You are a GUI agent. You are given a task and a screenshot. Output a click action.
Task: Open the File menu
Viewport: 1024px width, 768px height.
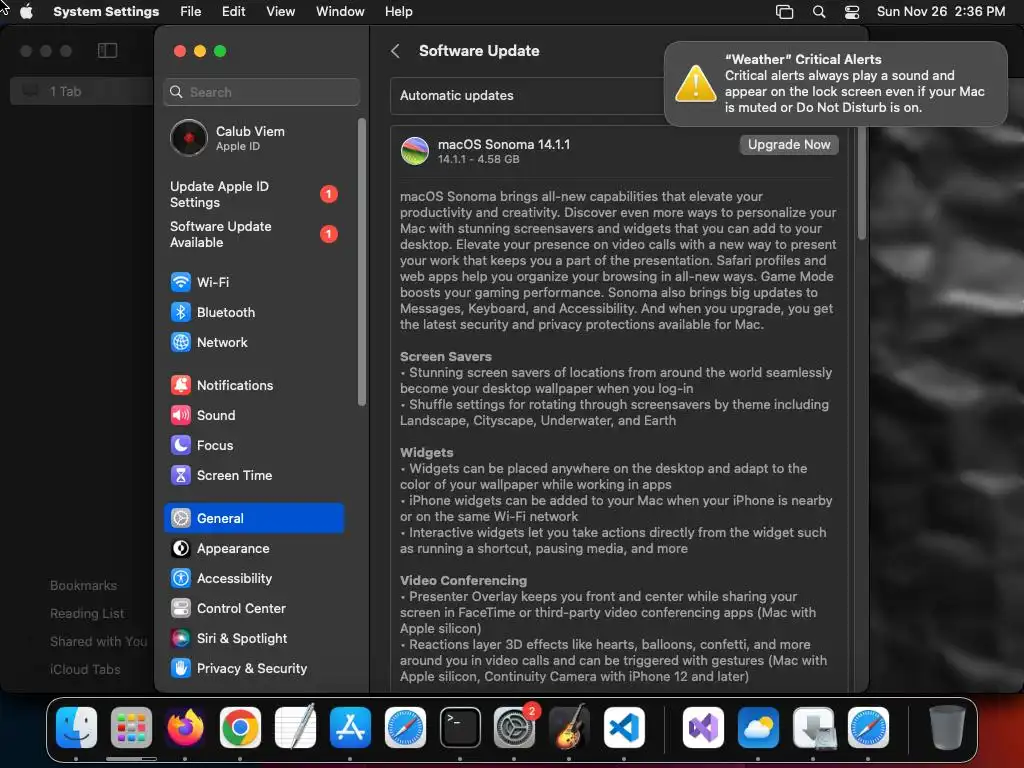click(191, 12)
